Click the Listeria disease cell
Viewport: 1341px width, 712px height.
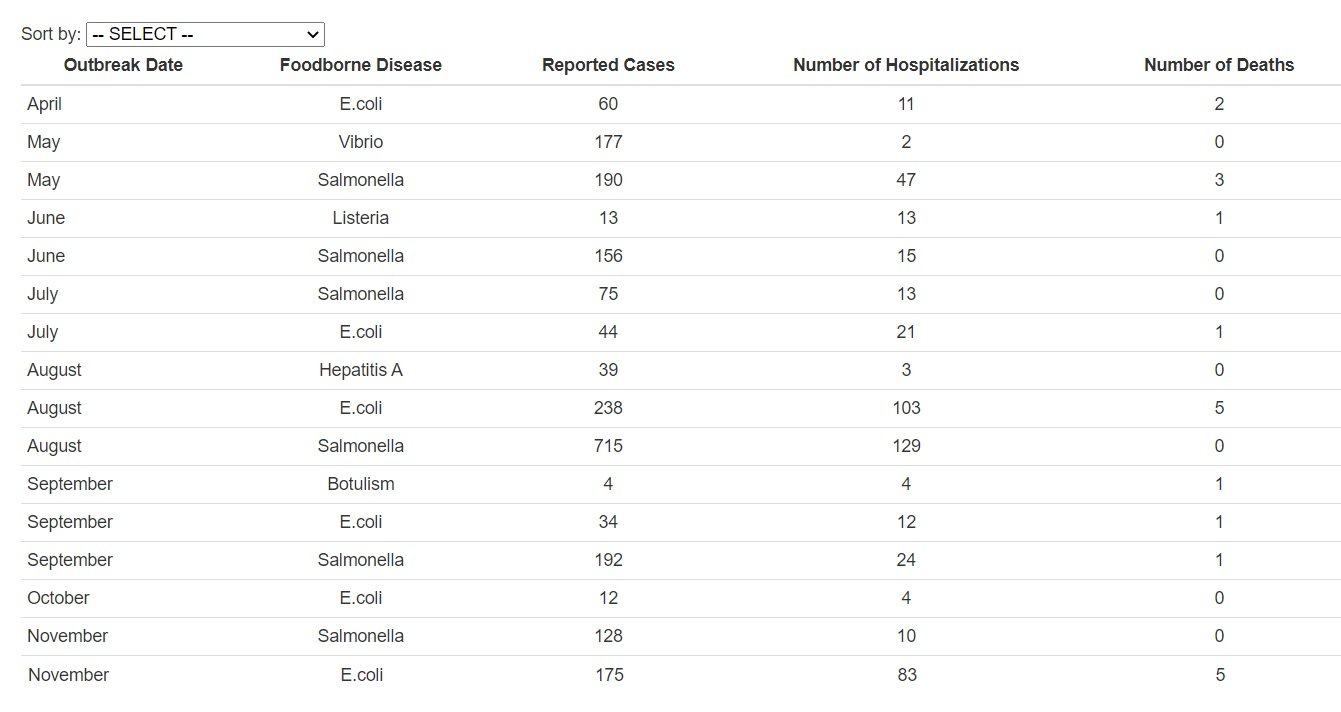(360, 218)
